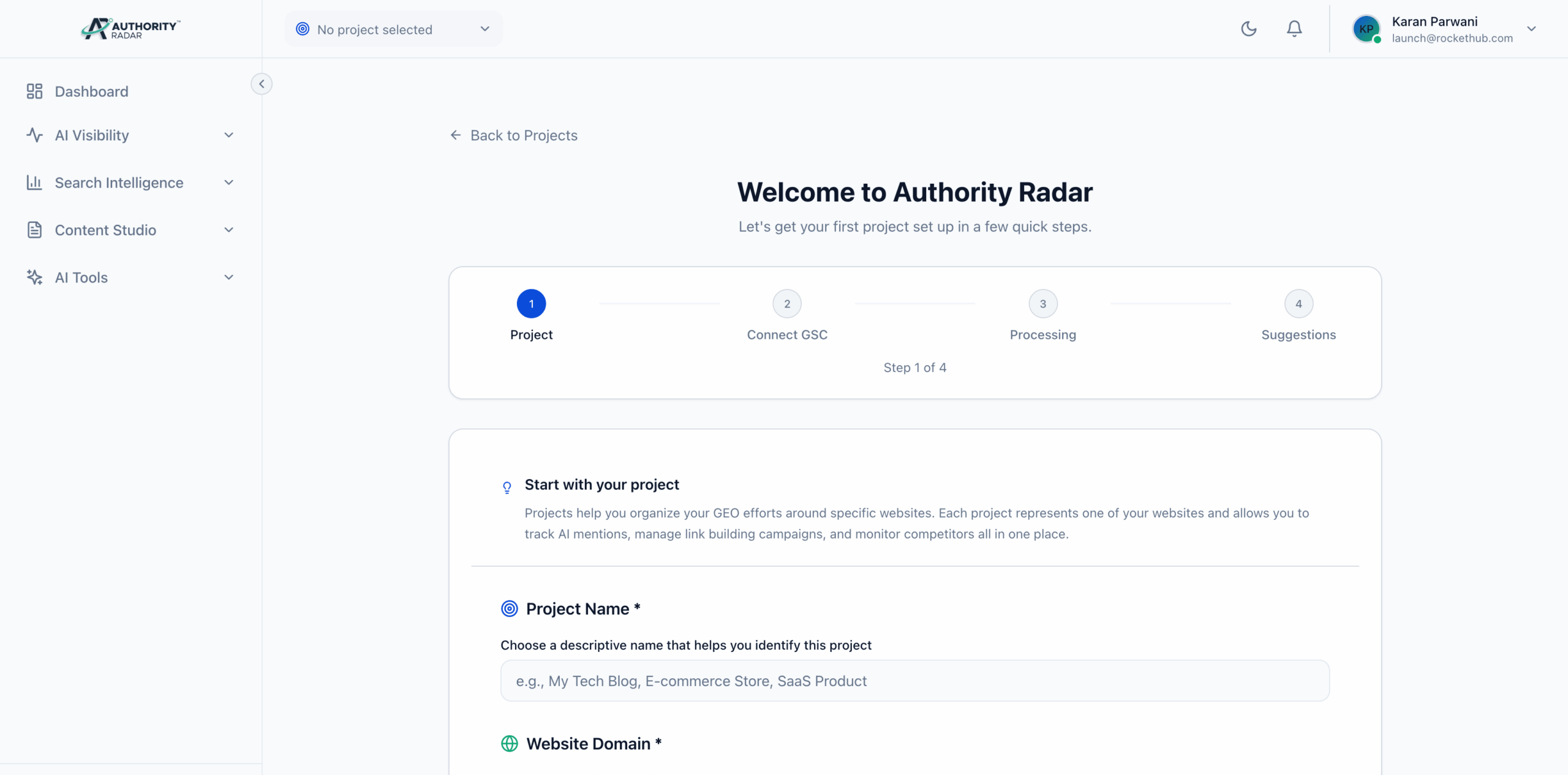Follow the Back to Projects link
The width and height of the screenshot is (1568, 775).
(514, 135)
